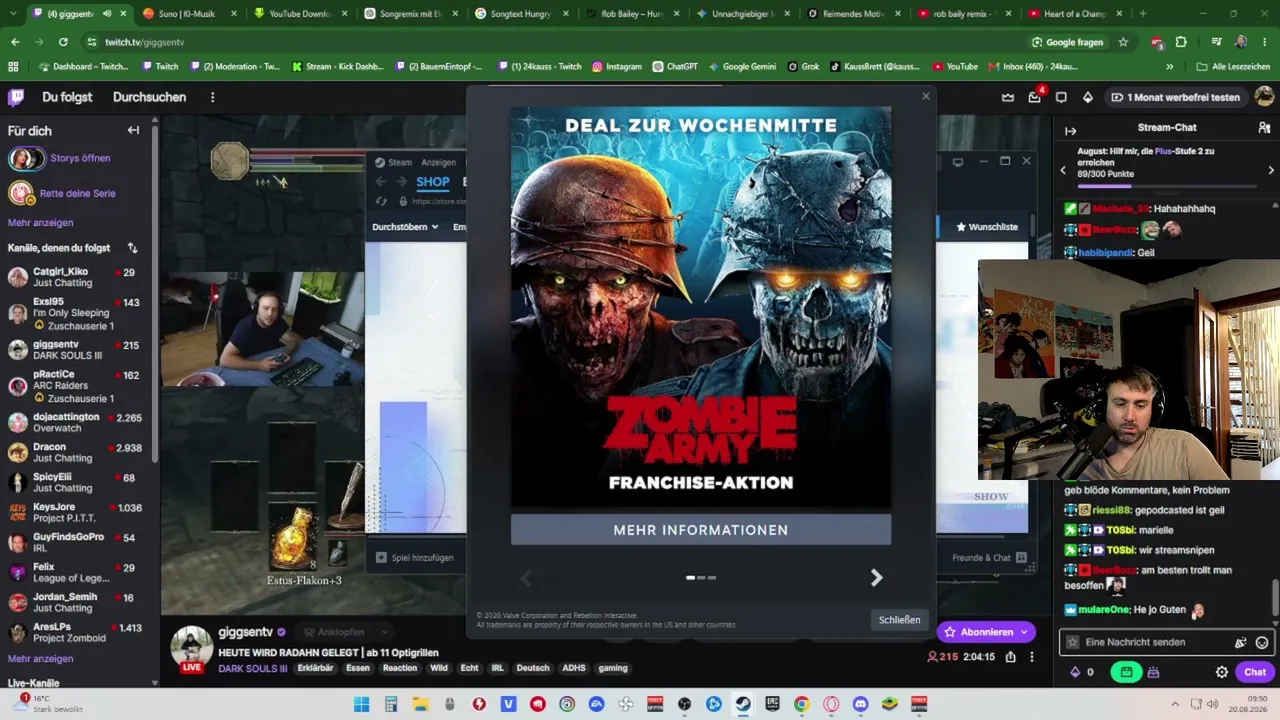Screen dimensions: 1280x720
Task: Open the whispers speech-bubble icon
Action: click(1061, 97)
